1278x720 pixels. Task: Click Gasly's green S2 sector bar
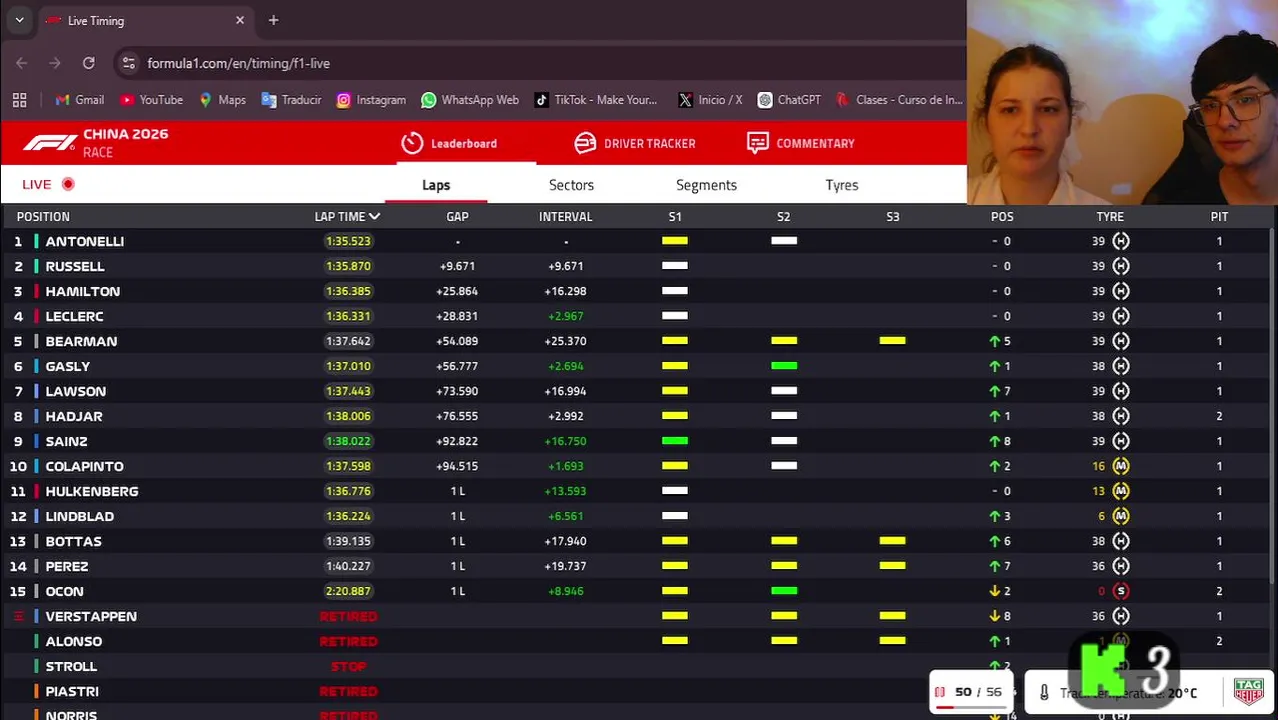click(784, 366)
